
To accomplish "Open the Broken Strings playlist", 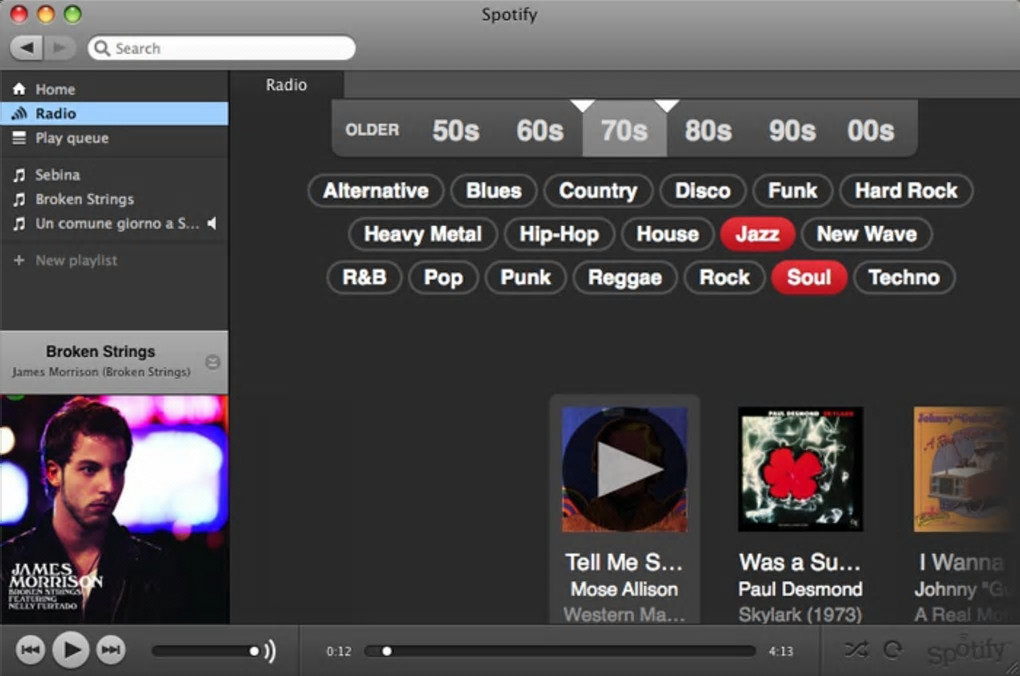I will pyautogui.click(x=114, y=199).
